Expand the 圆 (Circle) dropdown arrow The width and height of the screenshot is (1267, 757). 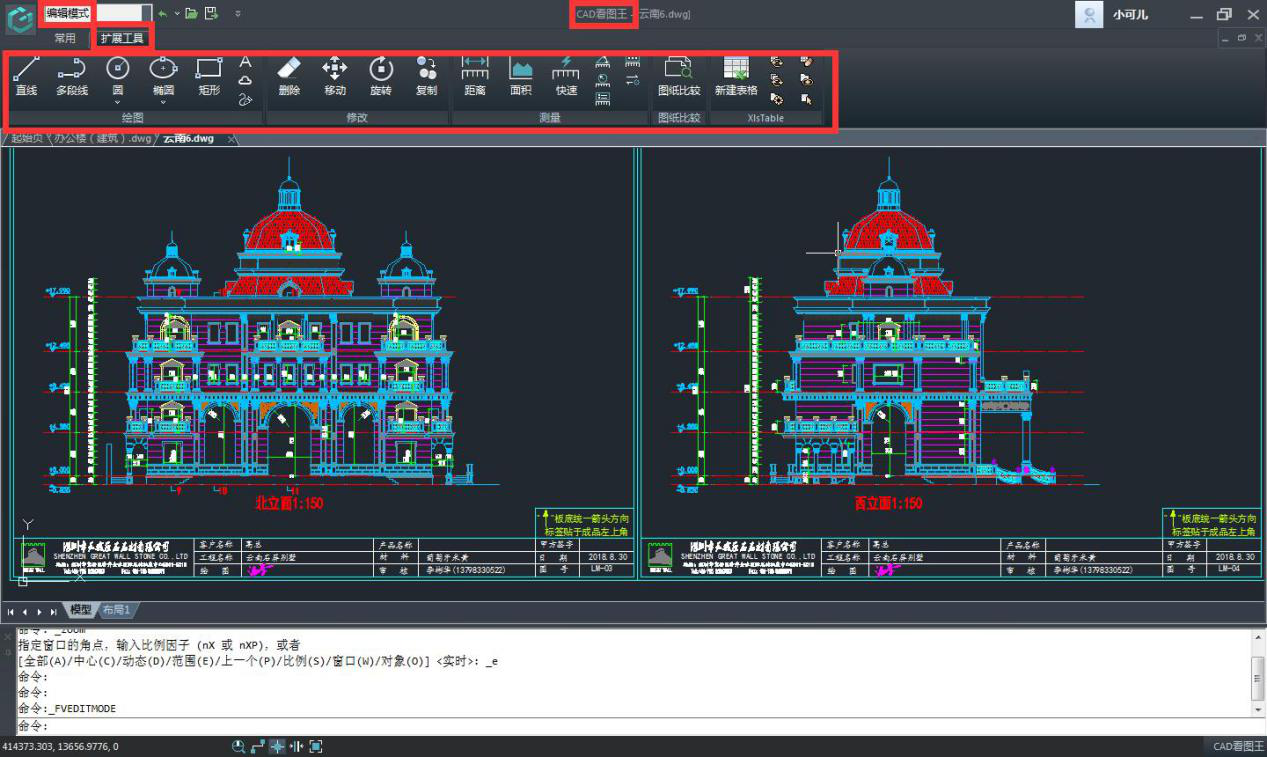pyautogui.click(x=118, y=101)
